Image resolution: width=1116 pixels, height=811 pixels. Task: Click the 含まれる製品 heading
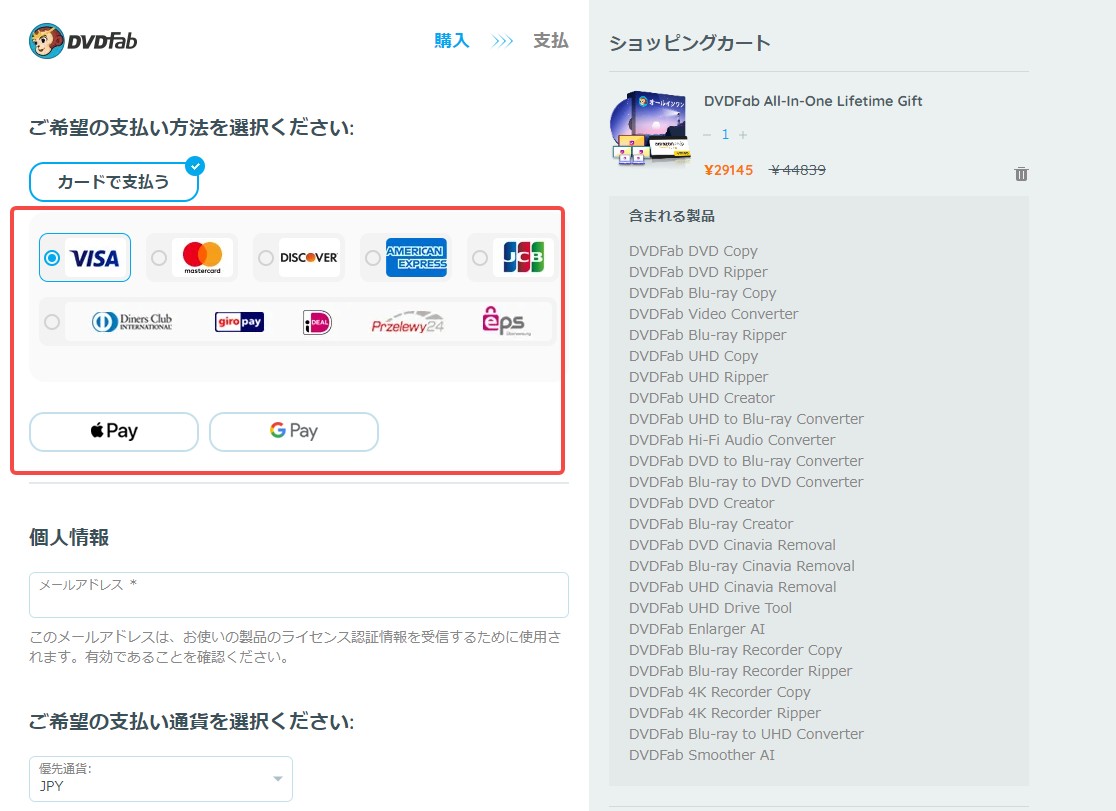[672, 216]
